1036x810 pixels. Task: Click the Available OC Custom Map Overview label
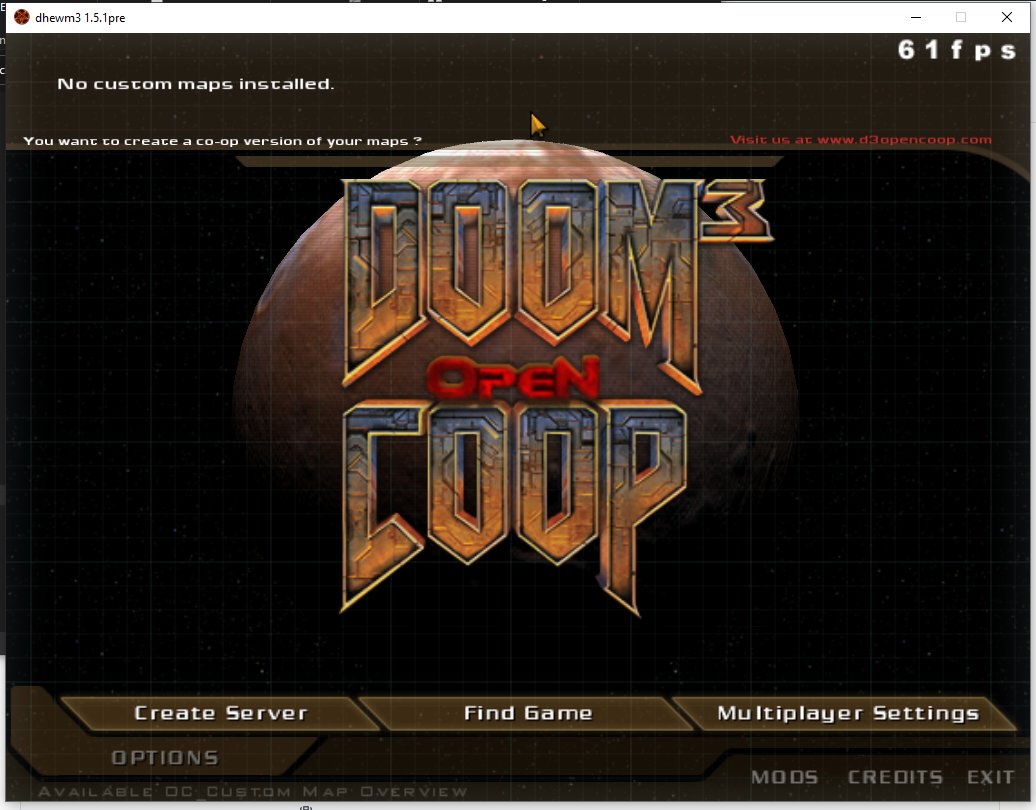252,792
